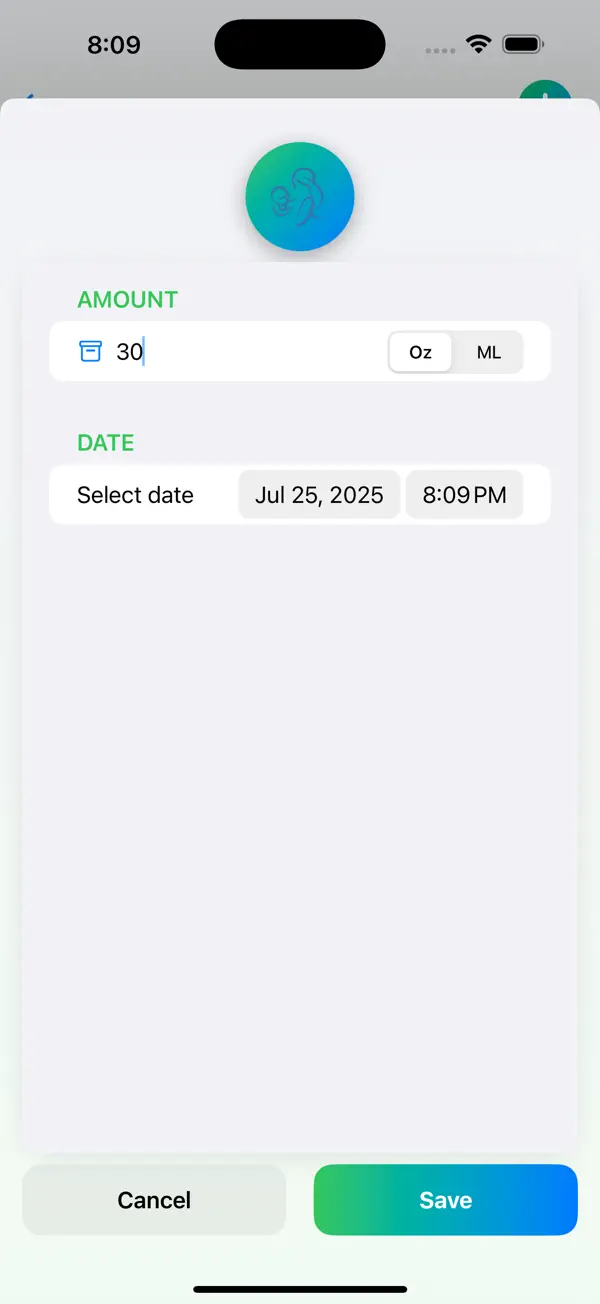
Task: Tap the battery indicator in the status bar
Action: pos(523,43)
